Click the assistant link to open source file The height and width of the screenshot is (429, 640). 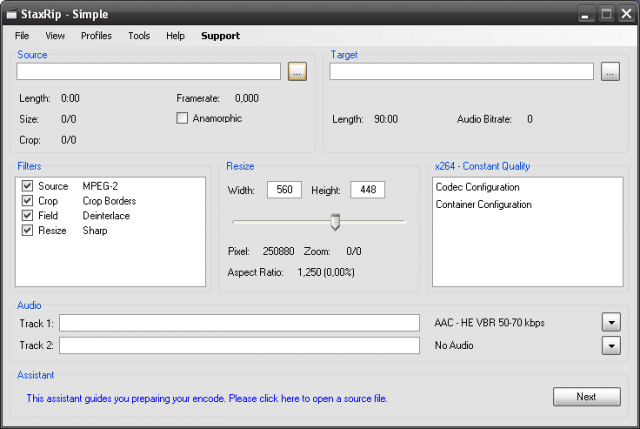206,398
